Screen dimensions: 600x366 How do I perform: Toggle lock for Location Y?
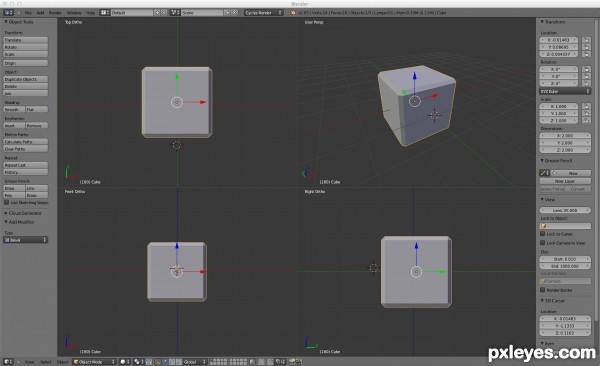point(586,47)
